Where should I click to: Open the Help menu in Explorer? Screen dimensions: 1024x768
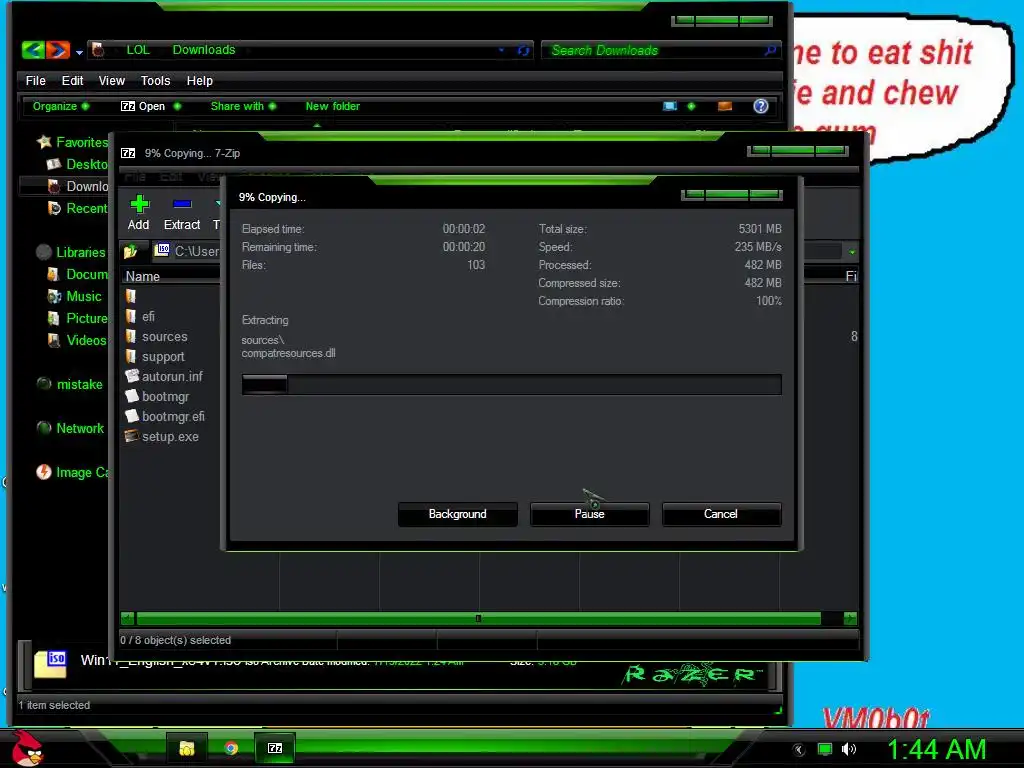pos(199,80)
